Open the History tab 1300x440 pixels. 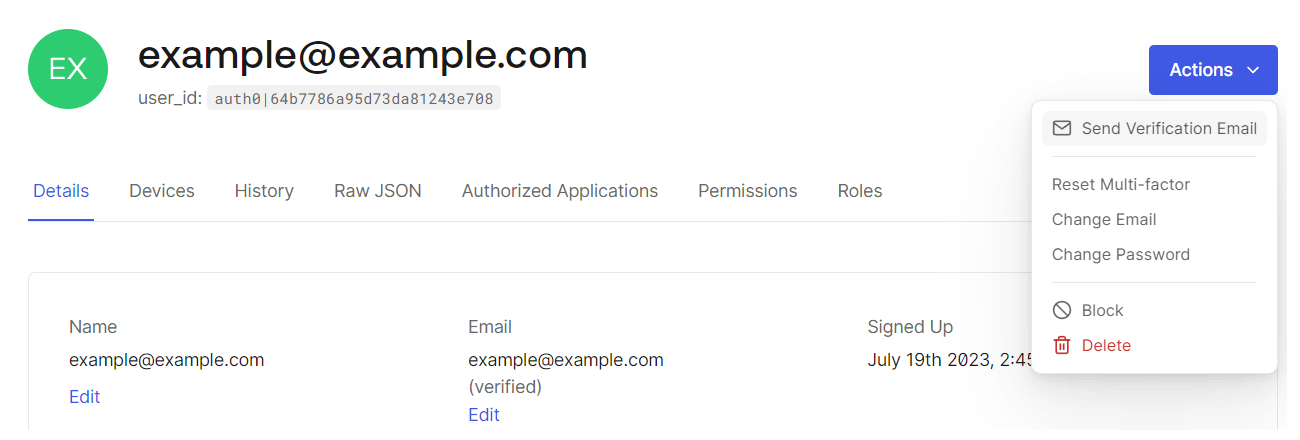[x=264, y=190]
